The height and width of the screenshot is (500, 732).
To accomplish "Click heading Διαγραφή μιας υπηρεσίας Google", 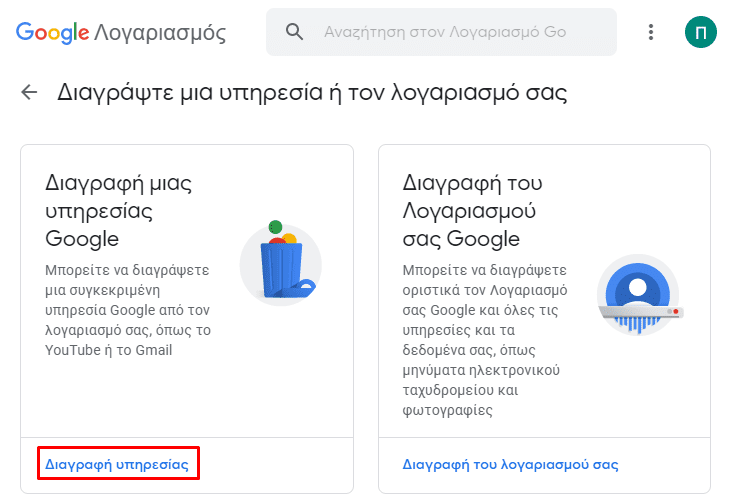I will (x=119, y=211).
